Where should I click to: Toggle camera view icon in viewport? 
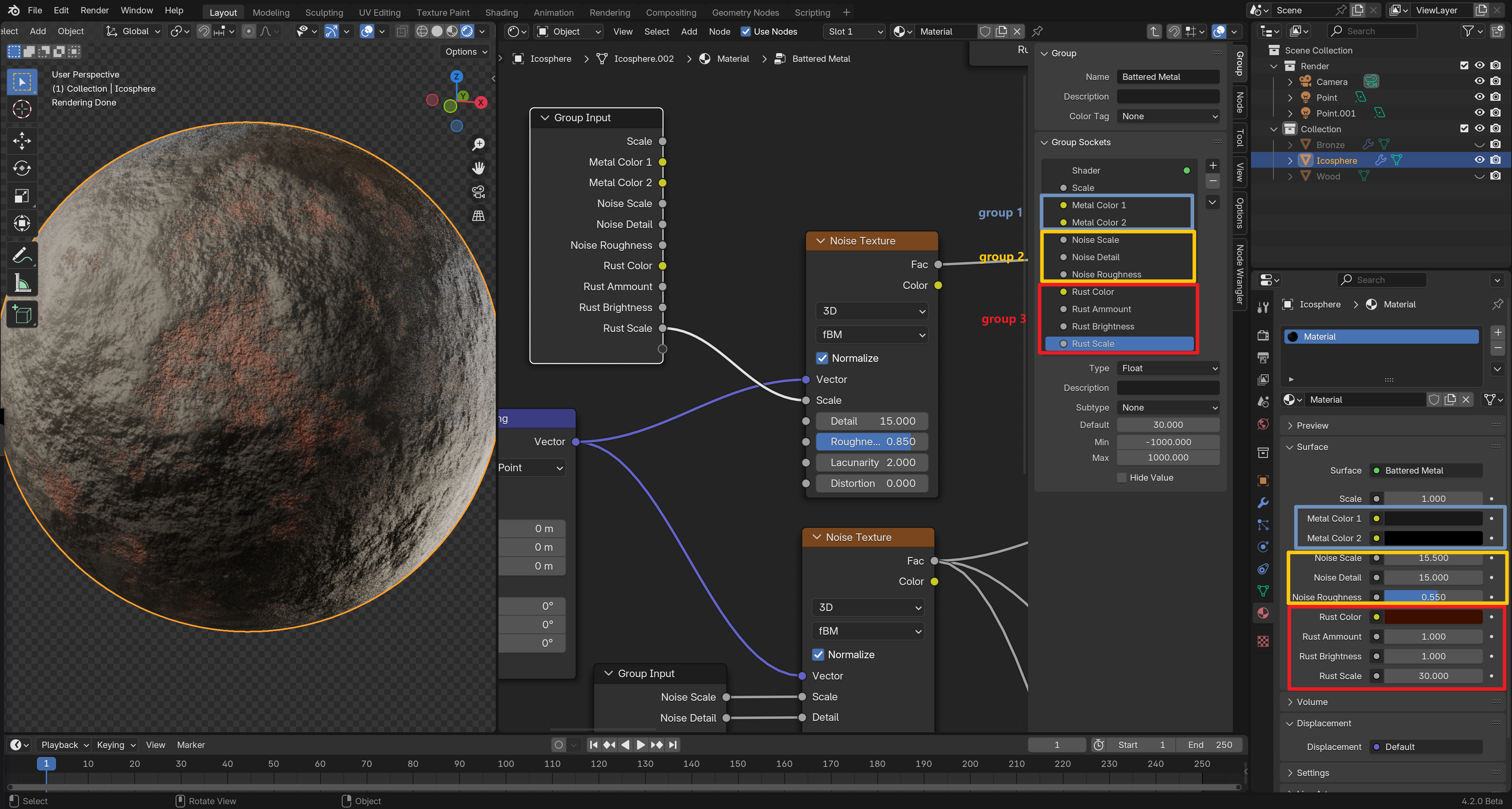coord(478,192)
